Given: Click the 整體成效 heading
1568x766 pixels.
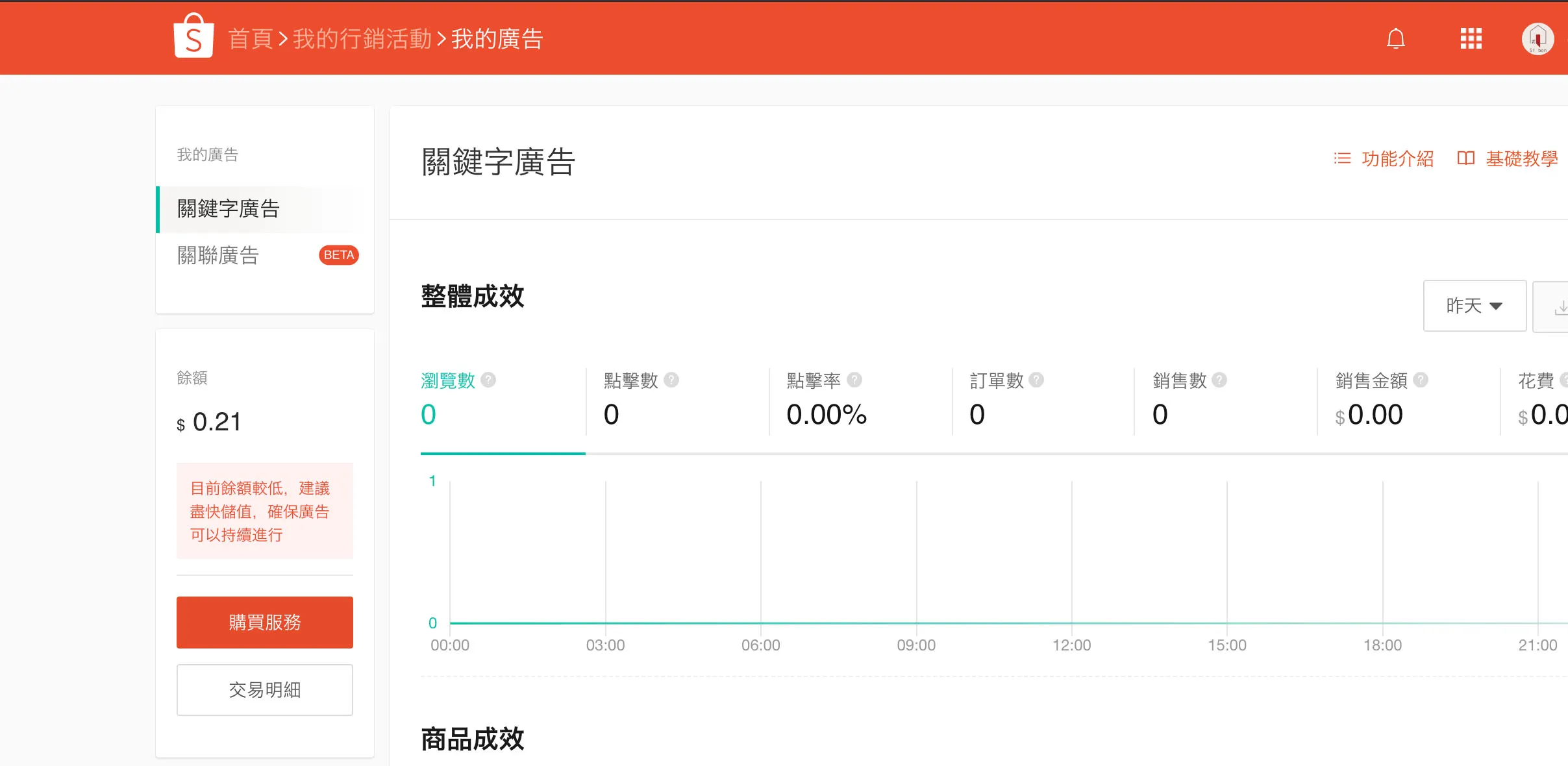Looking at the screenshot, I should coord(473,297).
